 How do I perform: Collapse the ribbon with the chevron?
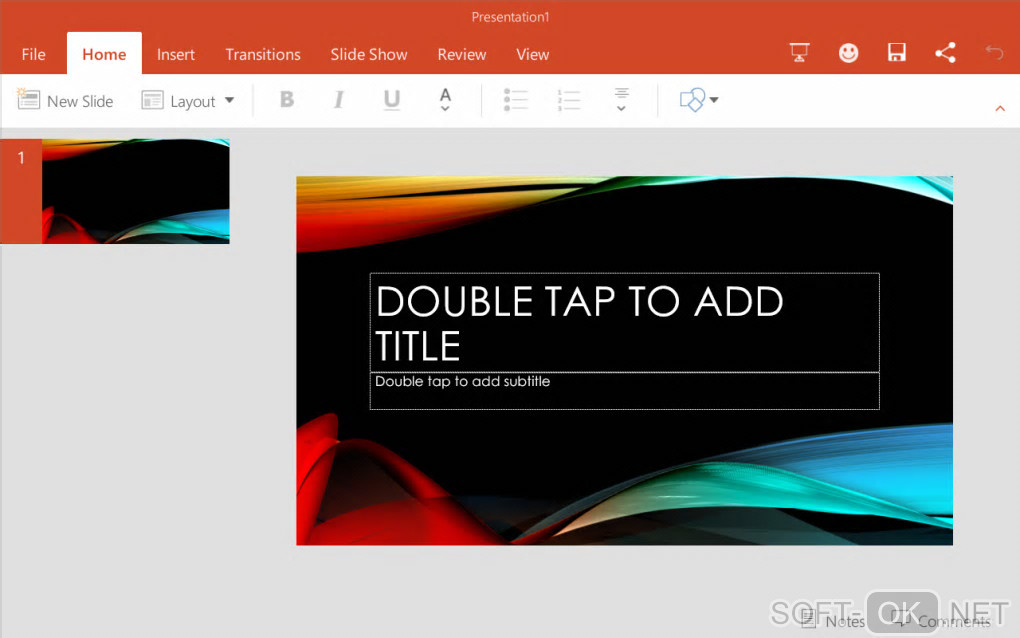[1000, 108]
